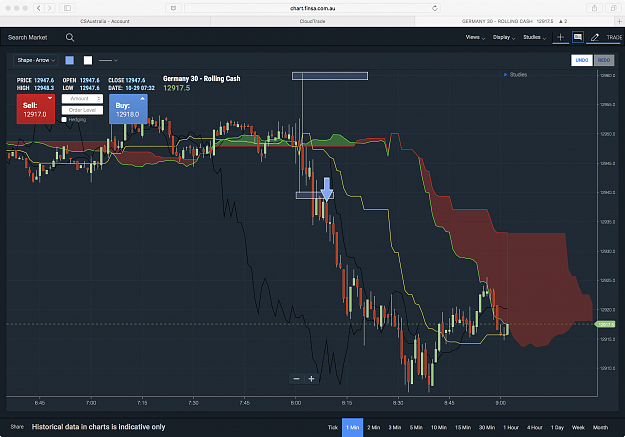Click the Safari address bar
This screenshot has height=437, width=625.
pos(312,8)
